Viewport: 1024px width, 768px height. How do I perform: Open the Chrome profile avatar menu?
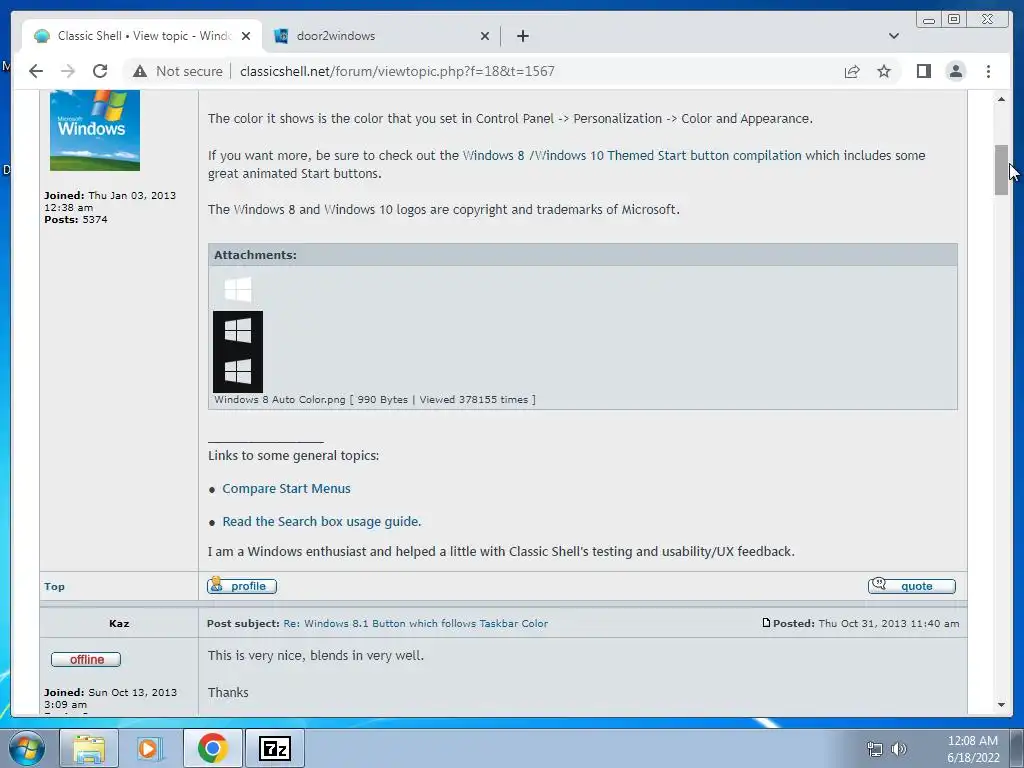pyautogui.click(x=955, y=71)
